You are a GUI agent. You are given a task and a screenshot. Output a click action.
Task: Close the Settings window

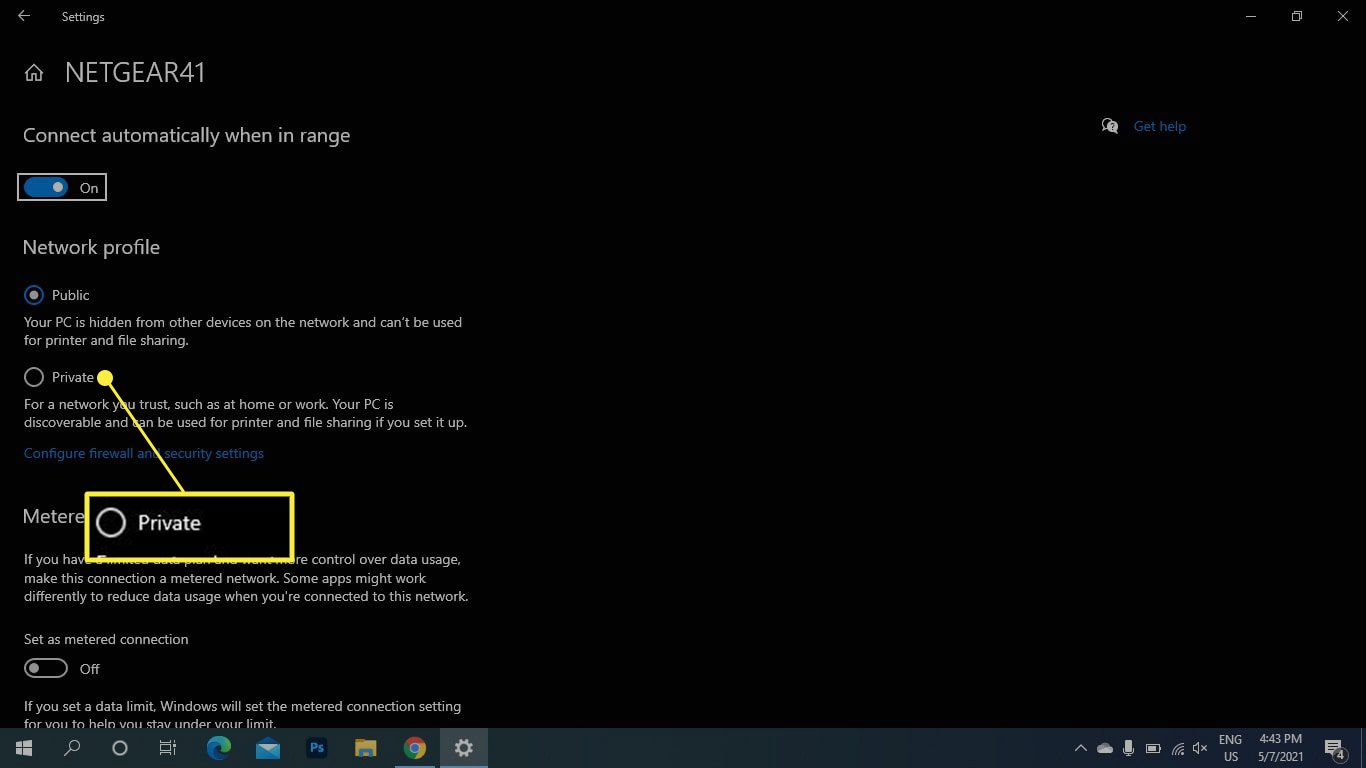1343,16
